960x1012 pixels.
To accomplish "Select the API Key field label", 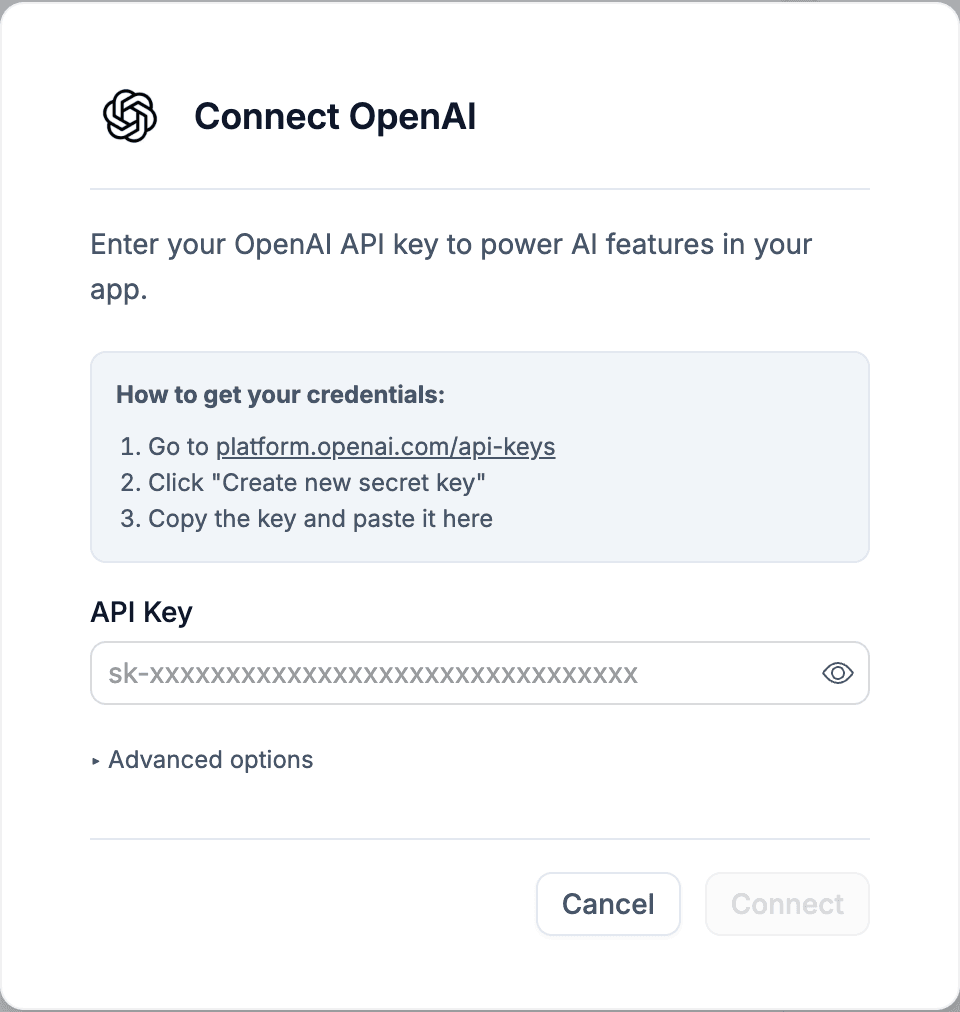I will (141, 612).
